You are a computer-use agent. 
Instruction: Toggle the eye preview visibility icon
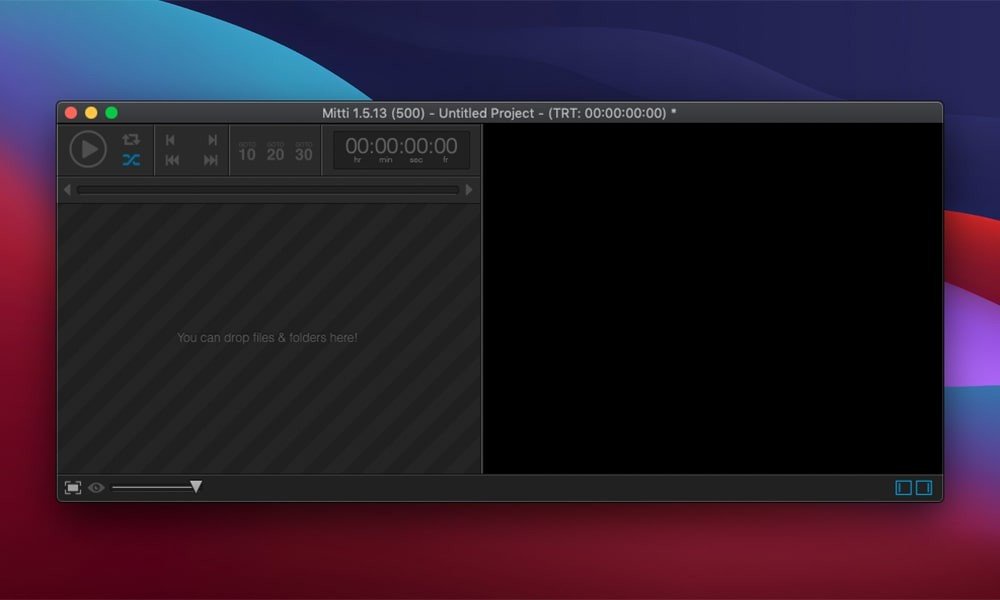coord(96,488)
